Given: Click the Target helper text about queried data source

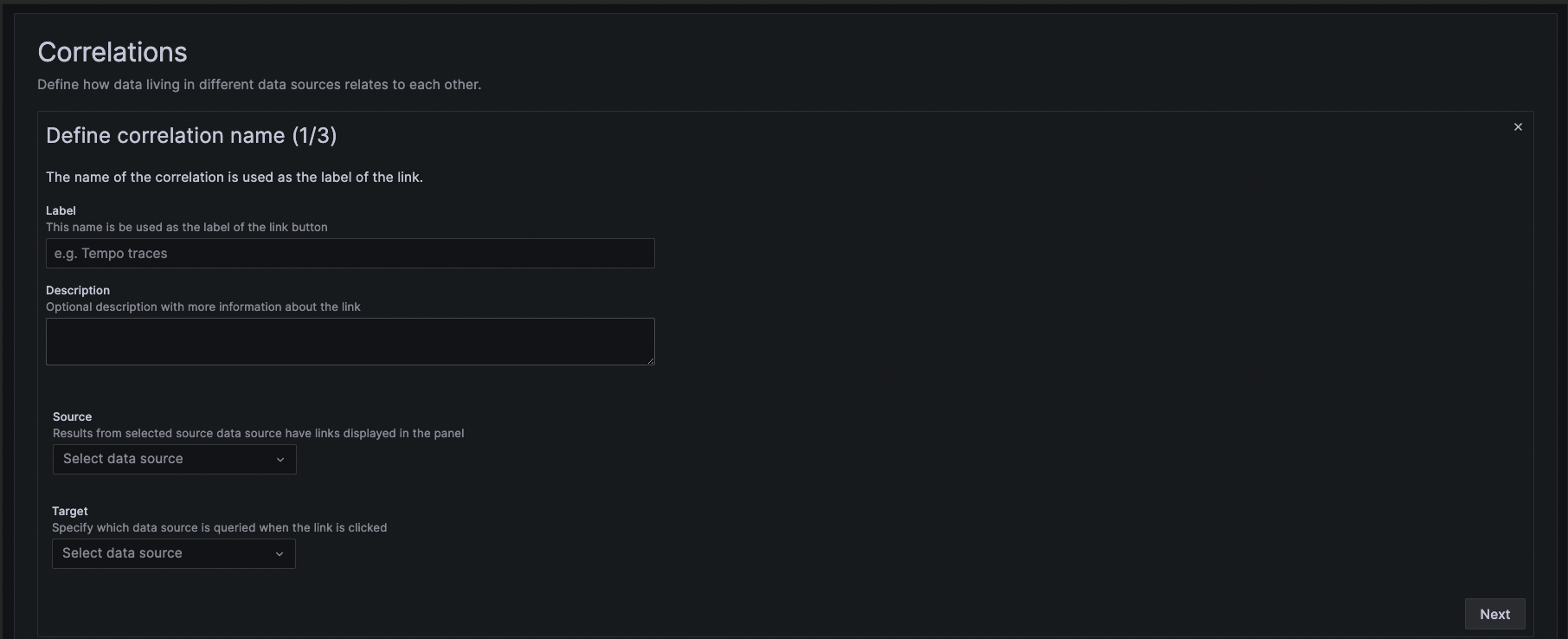Looking at the screenshot, I should point(219,527).
